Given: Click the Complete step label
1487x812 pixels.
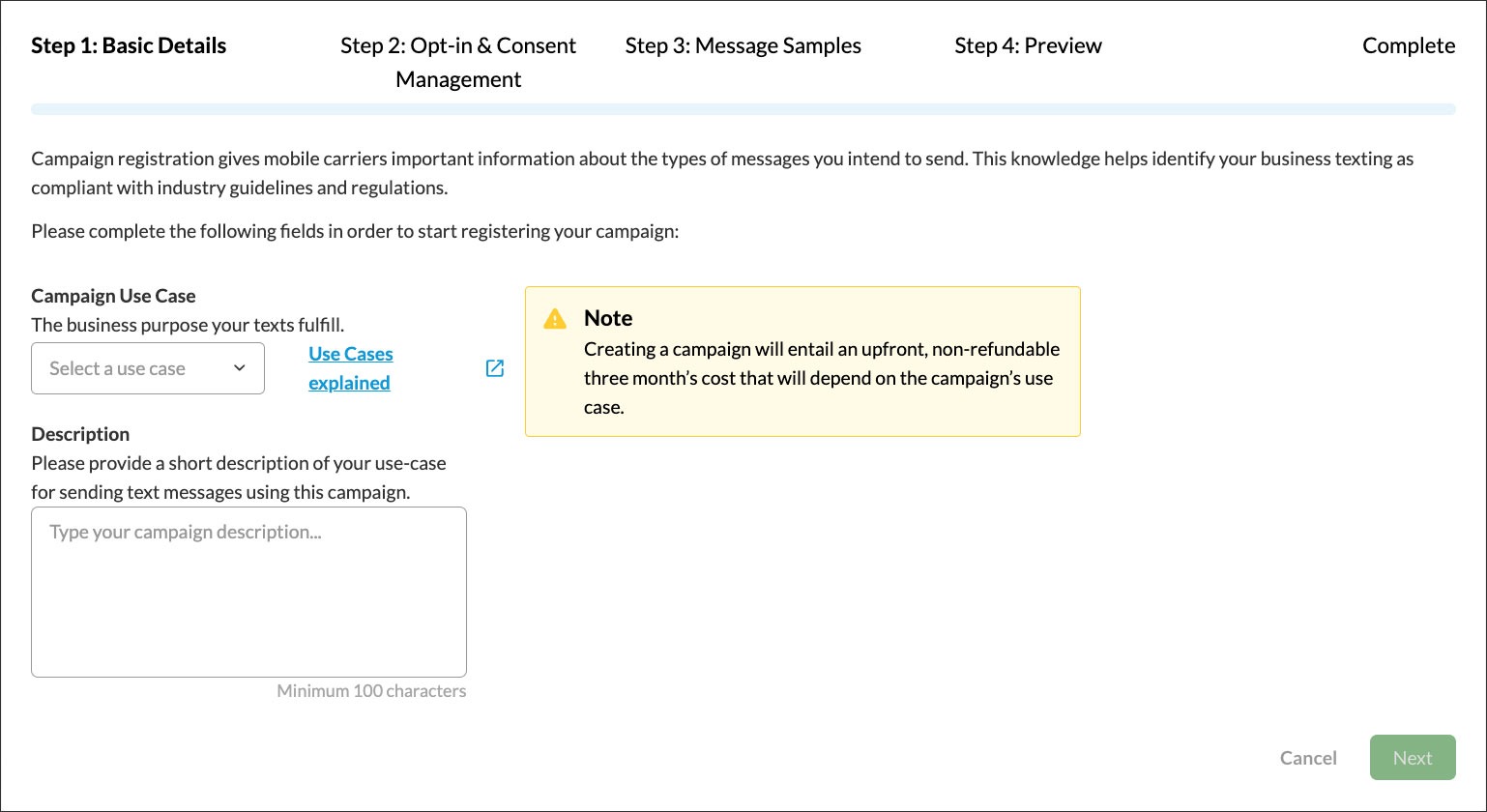Looking at the screenshot, I should point(1408,45).
